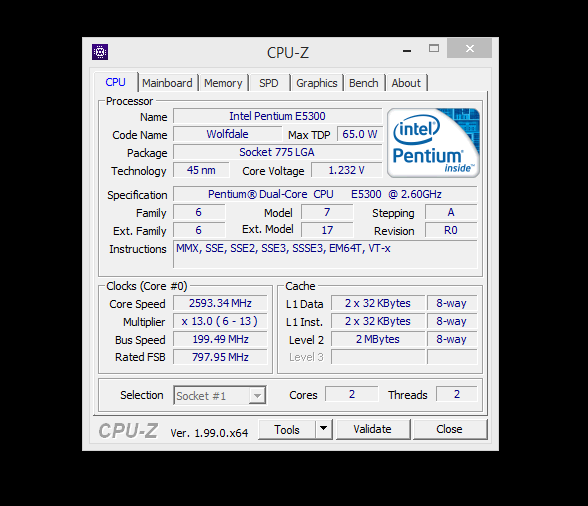Viewport: 588px width, 506px height.
Task: Close the window with the X button
Action: pos(470,48)
